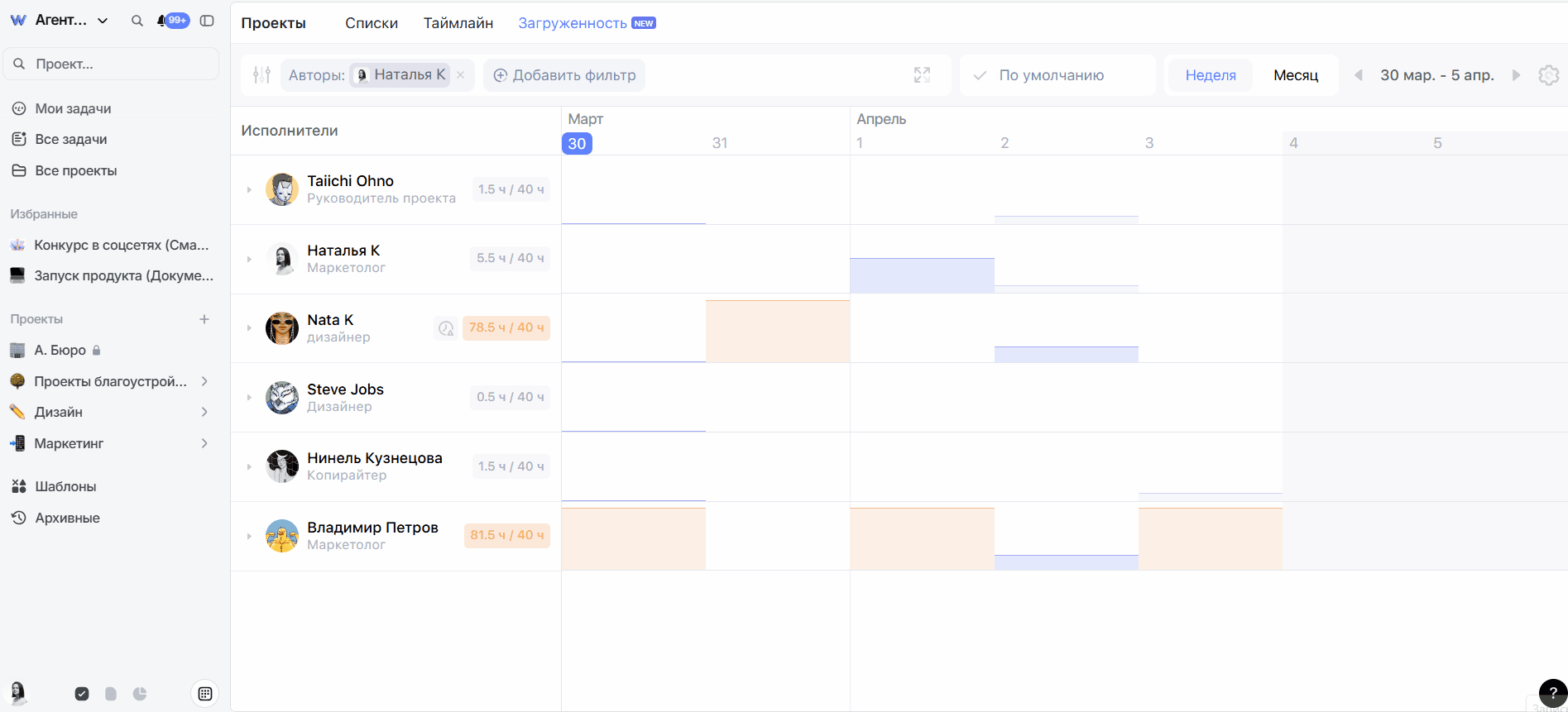Remove the Наталья К author filter
The height and width of the screenshot is (712, 1568).
coord(461,75)
